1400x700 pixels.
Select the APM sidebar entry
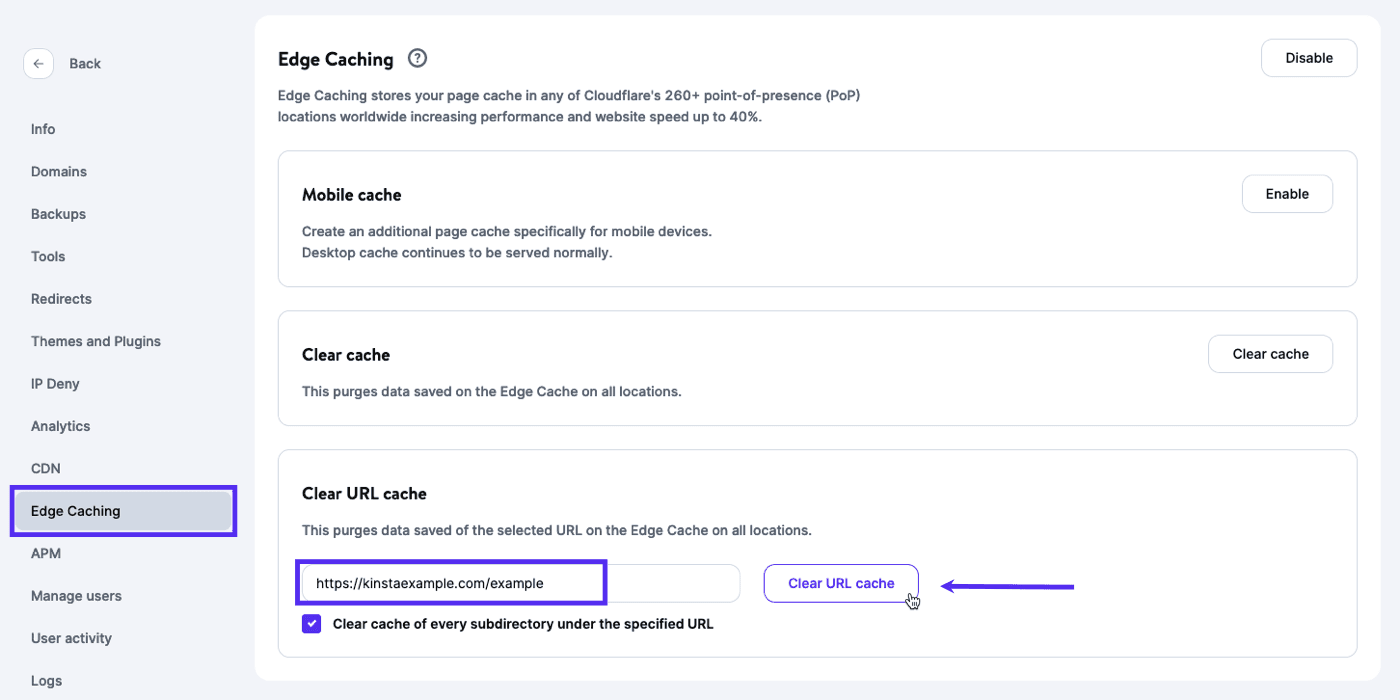42,552
